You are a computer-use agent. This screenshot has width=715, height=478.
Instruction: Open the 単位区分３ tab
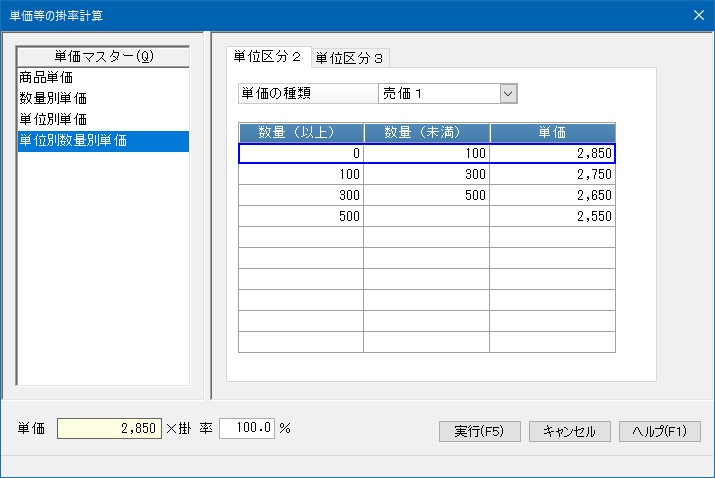coord(349,58)
